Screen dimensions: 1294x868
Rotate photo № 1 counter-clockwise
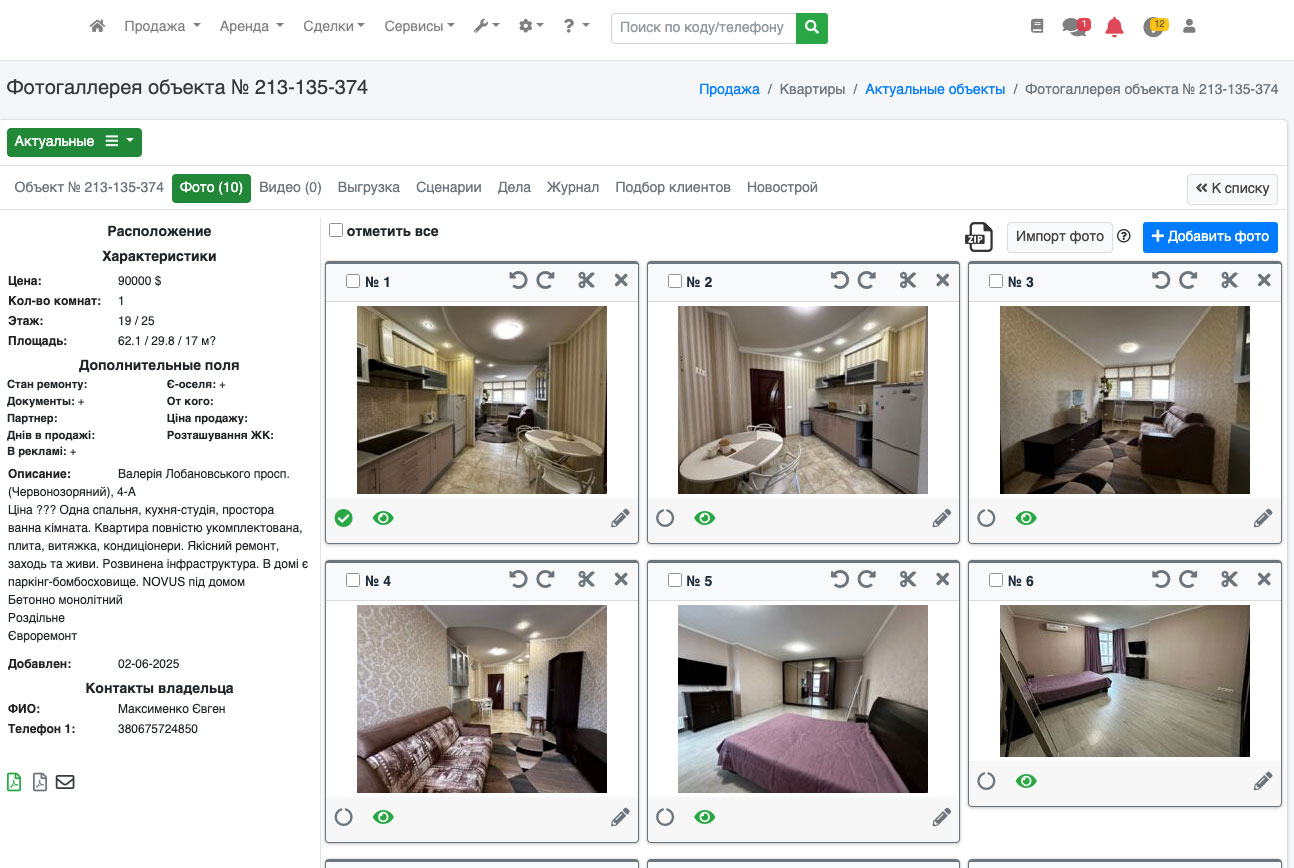(x=518, y=281)
